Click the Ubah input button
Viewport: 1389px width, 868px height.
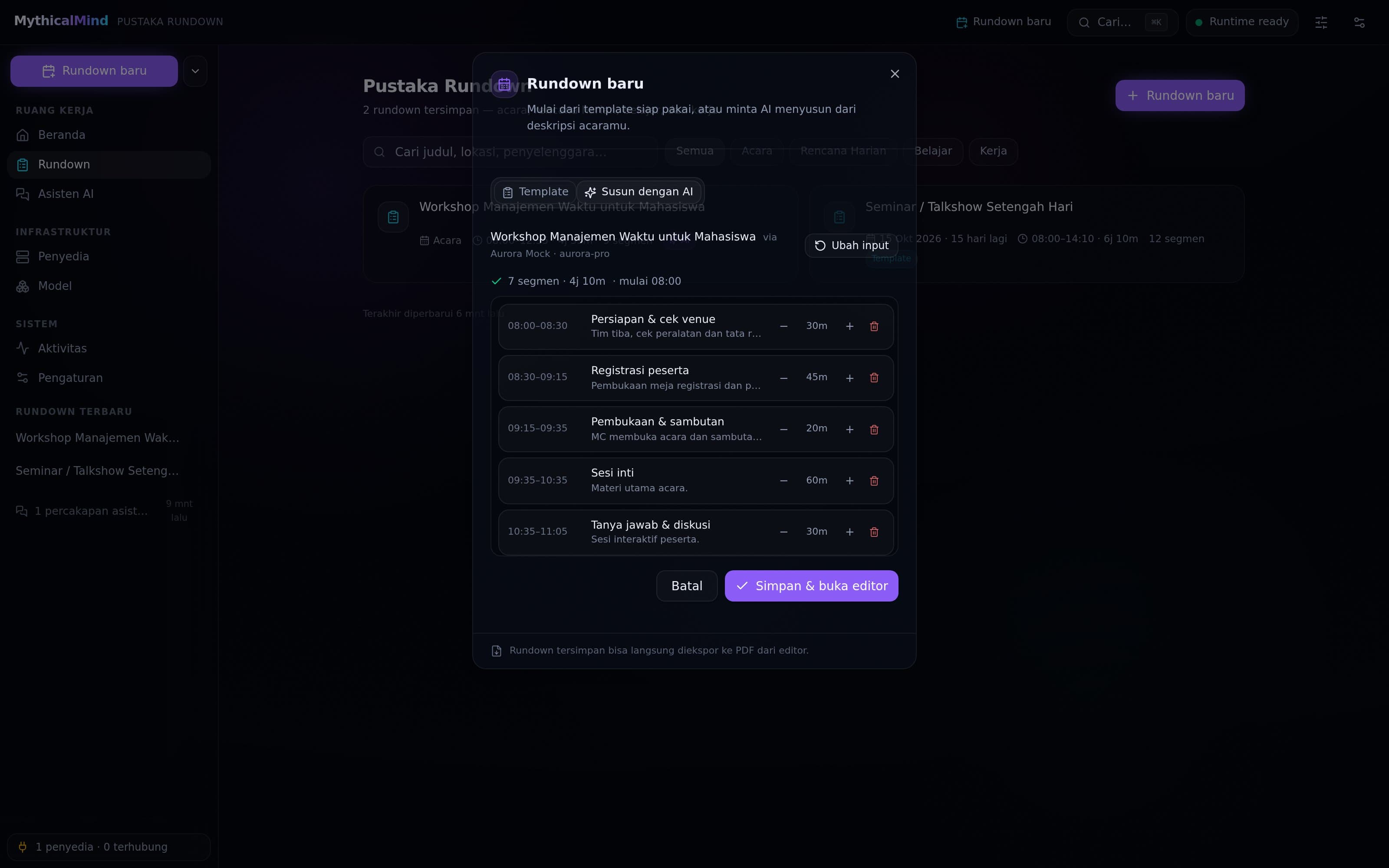tap(851, 246)
